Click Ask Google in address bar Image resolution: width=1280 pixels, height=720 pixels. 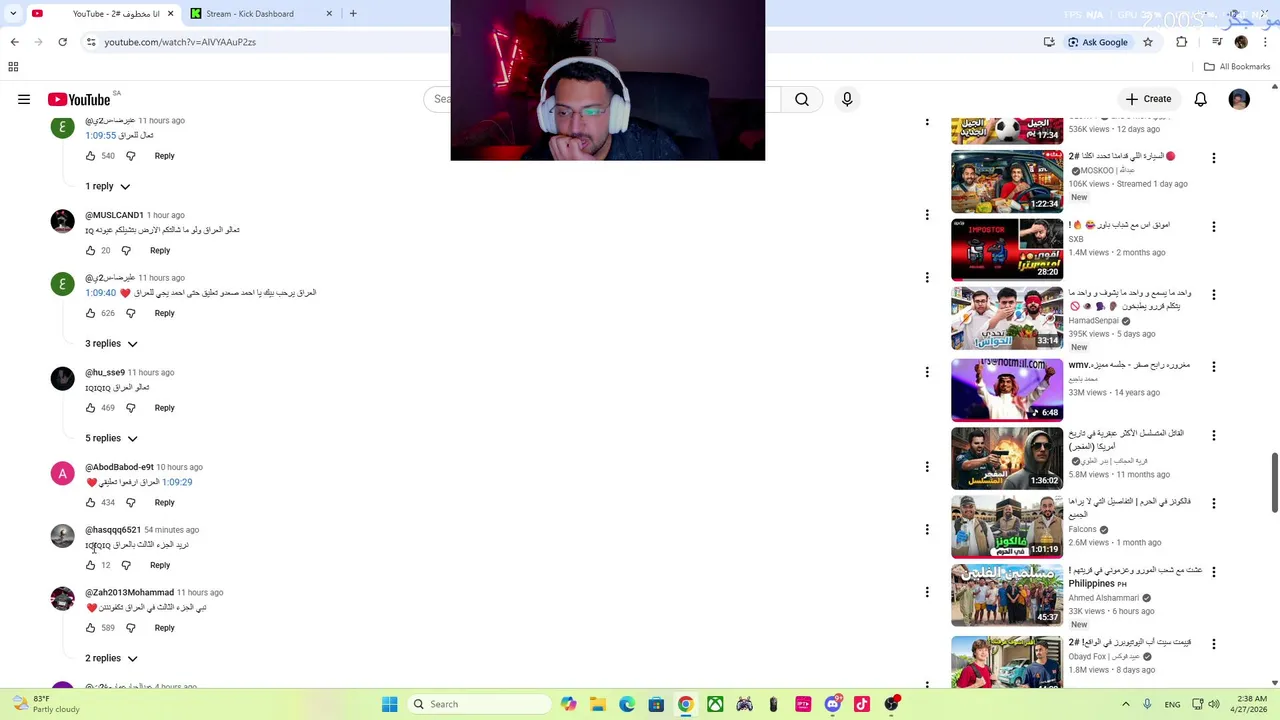(1097, 42)
